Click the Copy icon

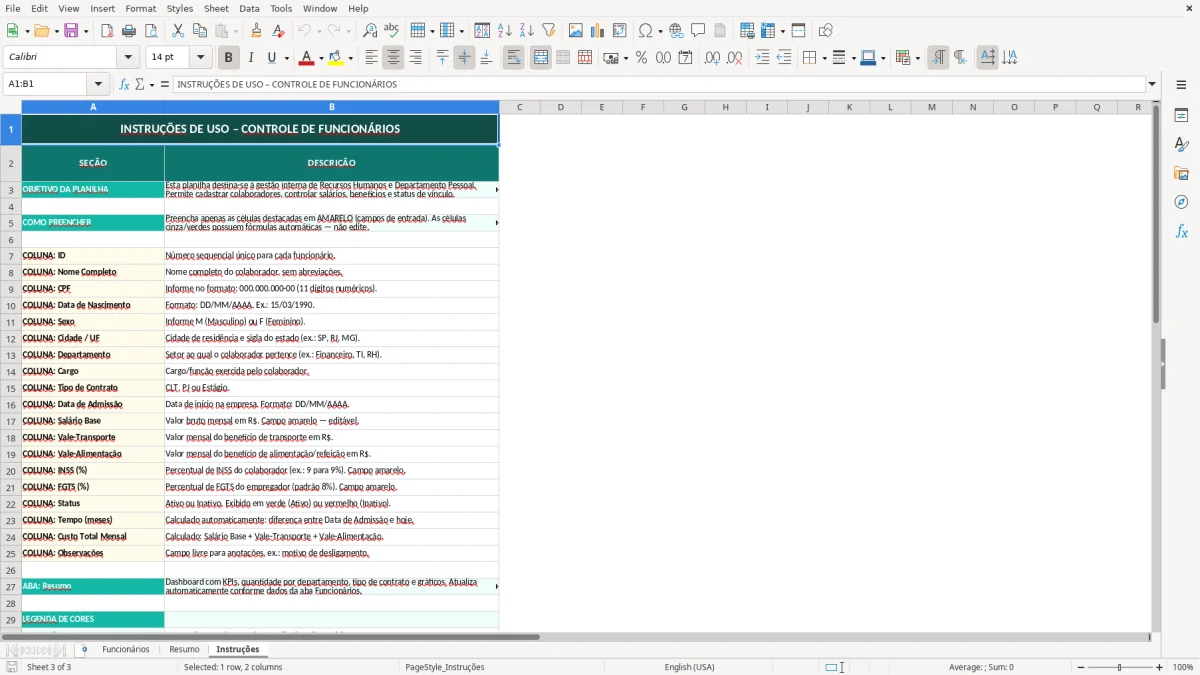point(199,31)
